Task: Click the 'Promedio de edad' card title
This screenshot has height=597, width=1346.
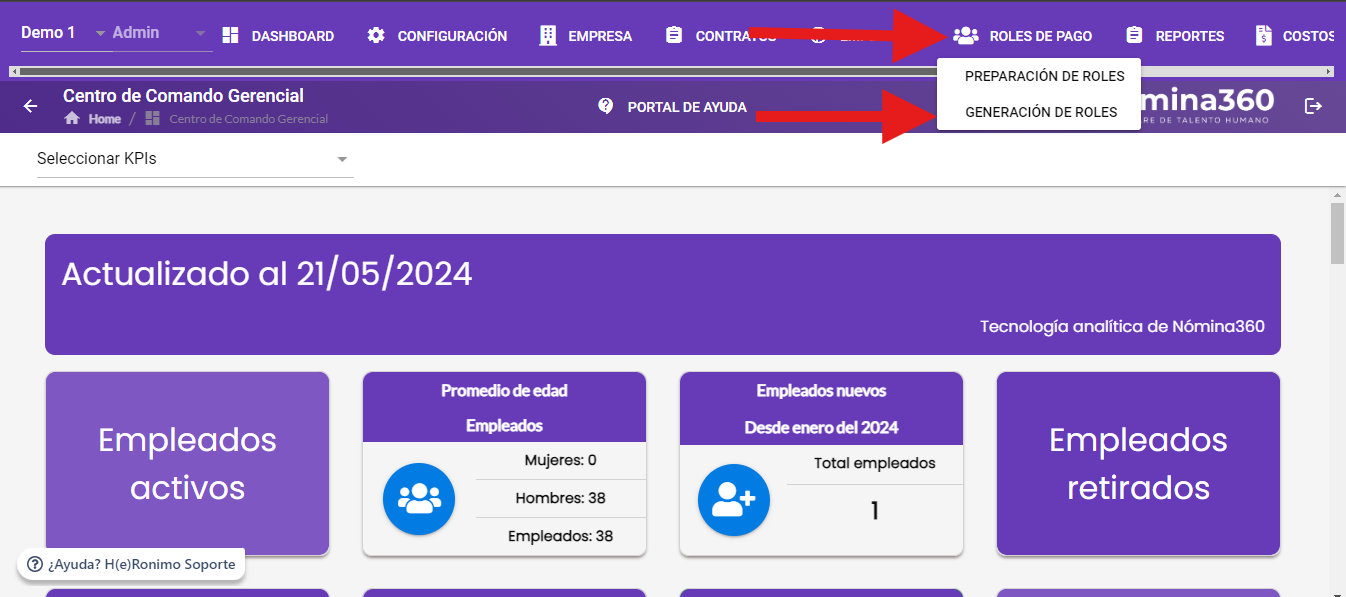Action: 504,390
